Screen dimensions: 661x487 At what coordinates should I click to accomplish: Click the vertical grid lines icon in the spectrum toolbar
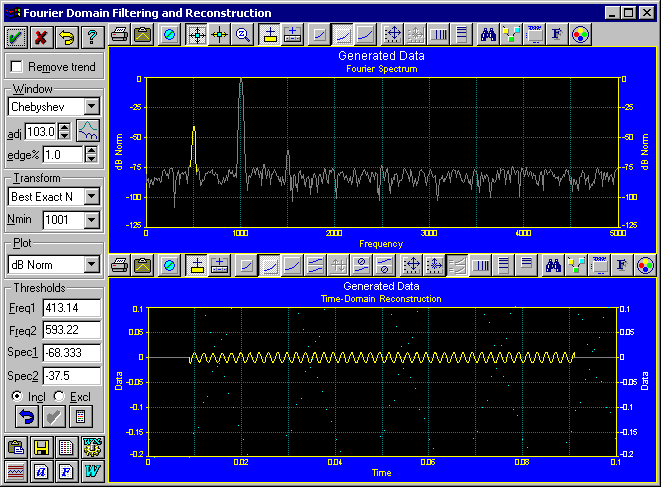[439, 35]
